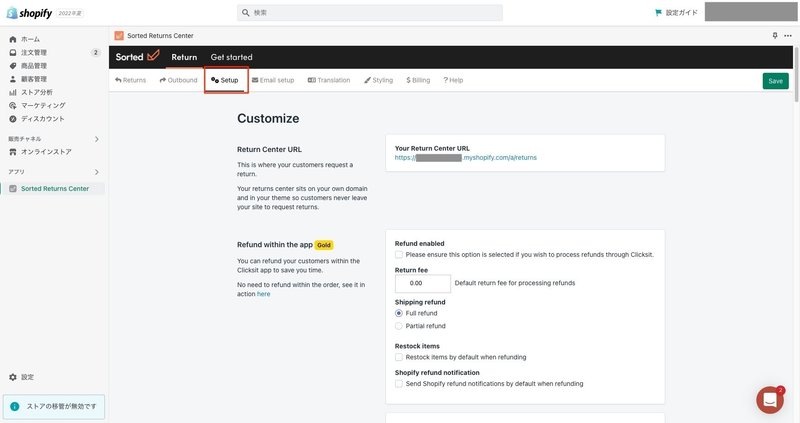This screenshot has width=800, height=423.
Task: Open the Setup sub-tab
Action: 224,80
